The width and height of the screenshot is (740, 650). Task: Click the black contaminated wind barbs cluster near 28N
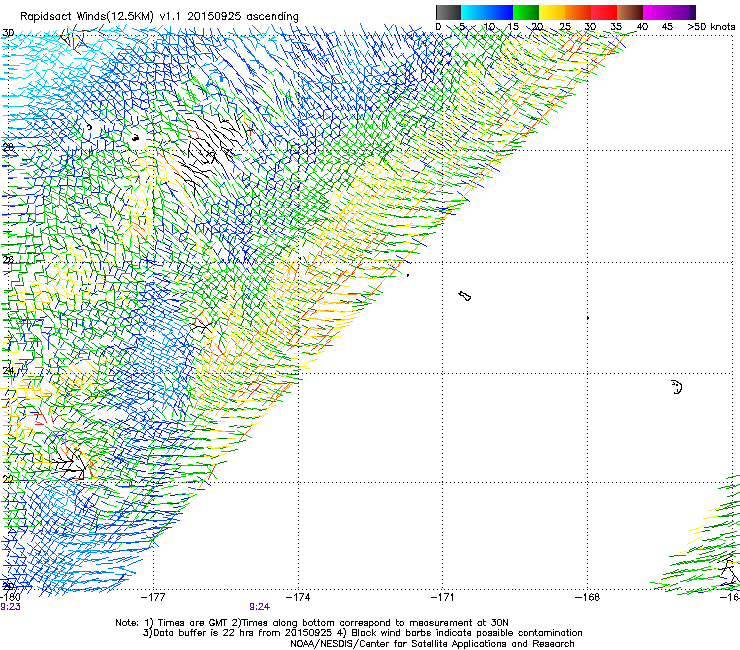coord(210,149)
